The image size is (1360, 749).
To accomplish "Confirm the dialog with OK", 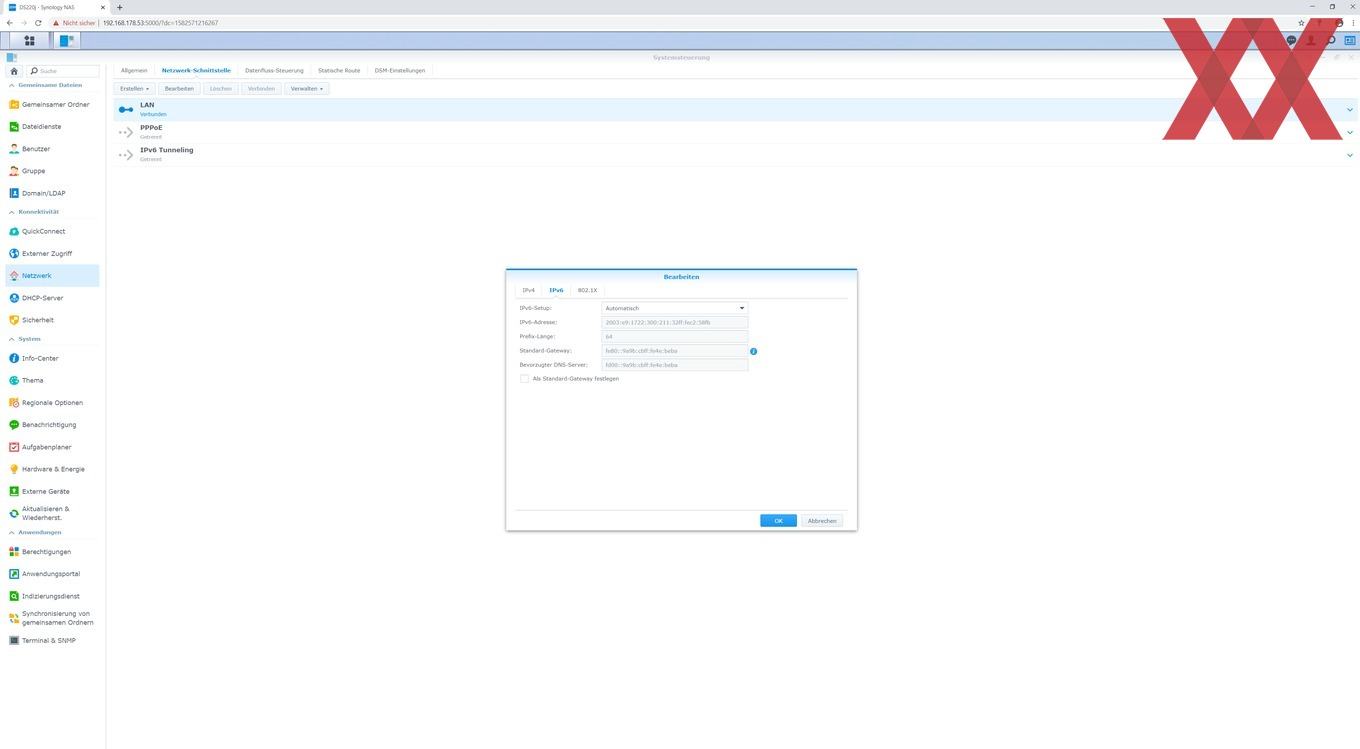I will pyautogui.click(x=778, y=521).
